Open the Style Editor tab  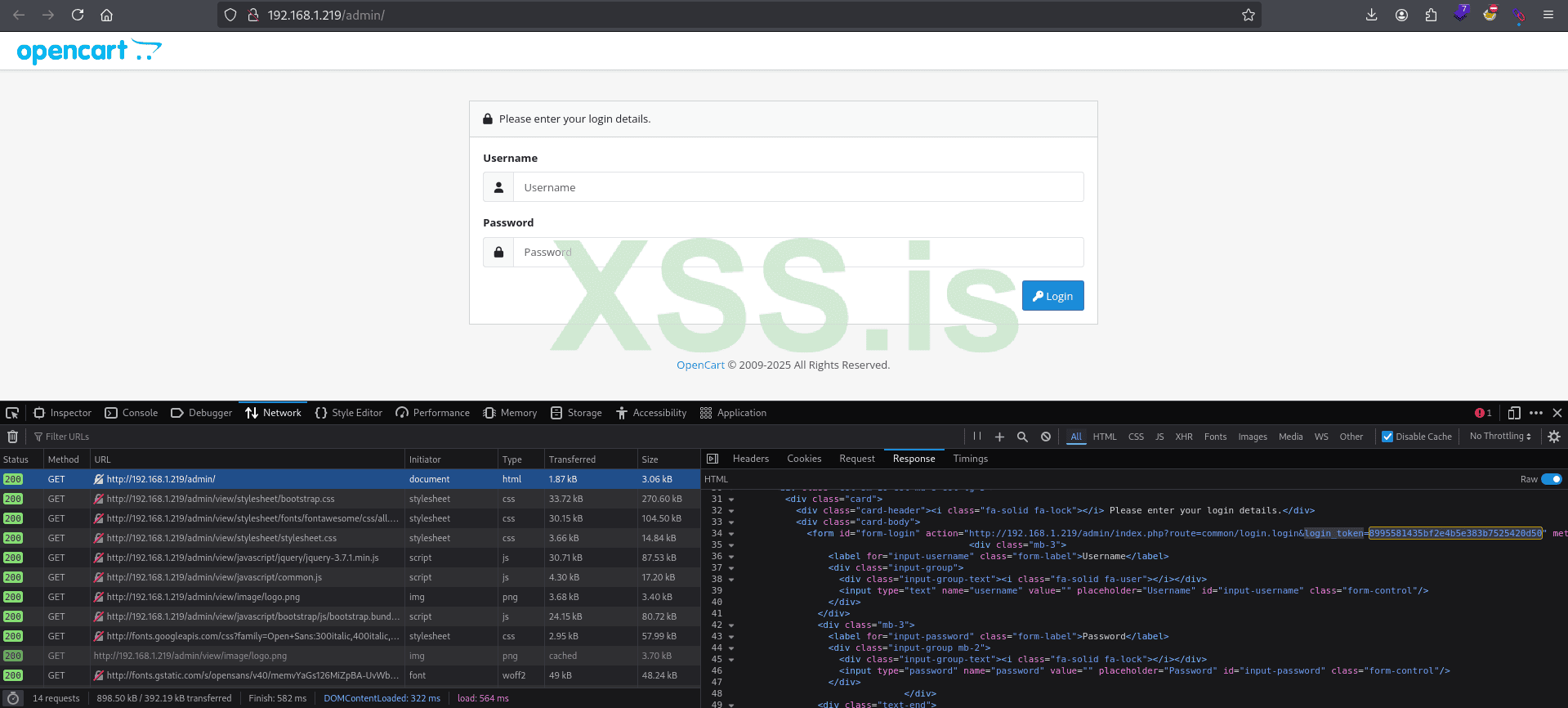click(x=349, y=413)
